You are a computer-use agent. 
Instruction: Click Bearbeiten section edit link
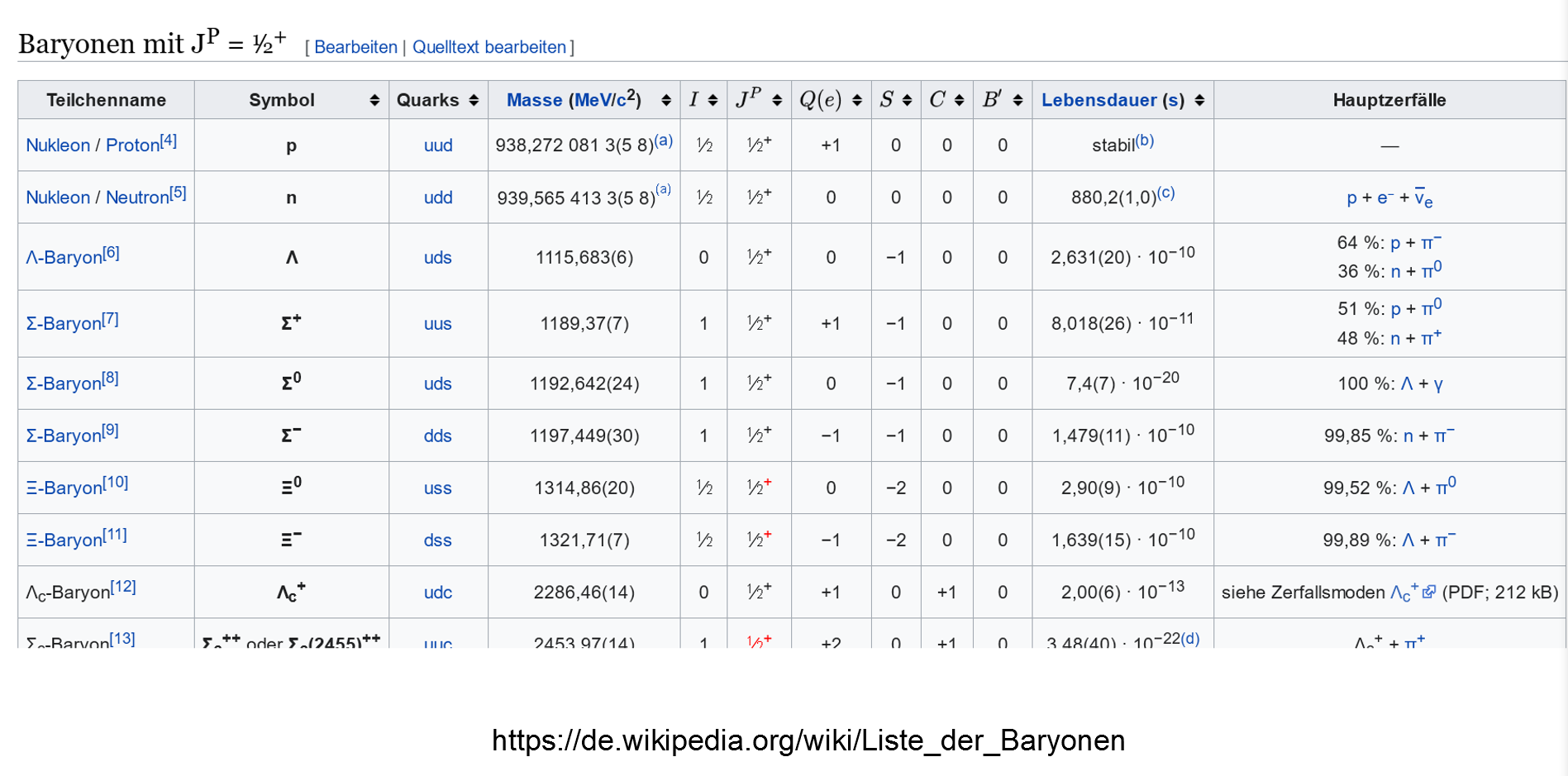tap(355, 47)
